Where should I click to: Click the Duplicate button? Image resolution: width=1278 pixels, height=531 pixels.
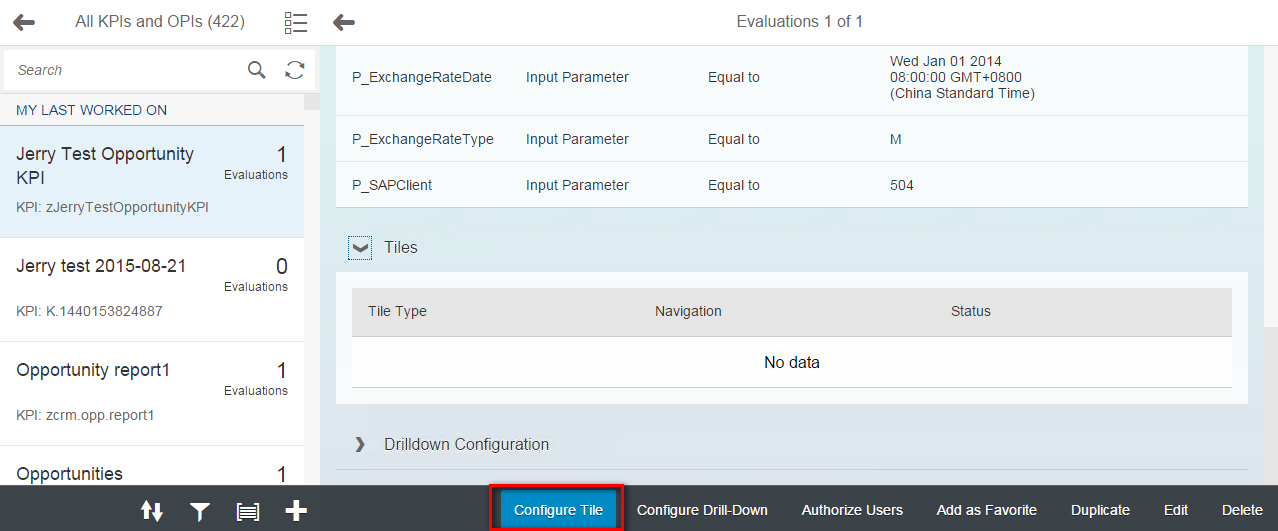1100,510
